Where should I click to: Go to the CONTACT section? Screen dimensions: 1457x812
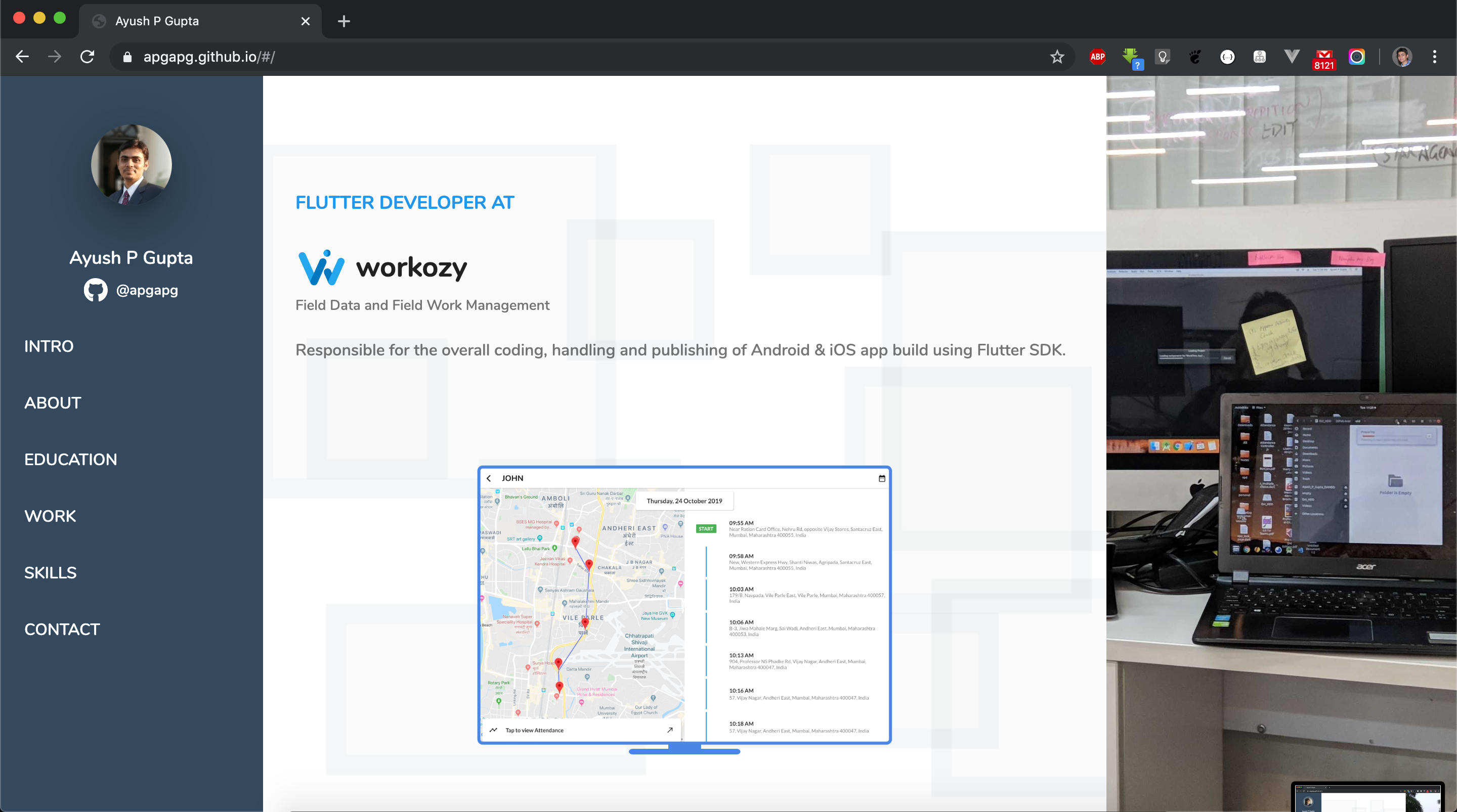pos(62,629)
